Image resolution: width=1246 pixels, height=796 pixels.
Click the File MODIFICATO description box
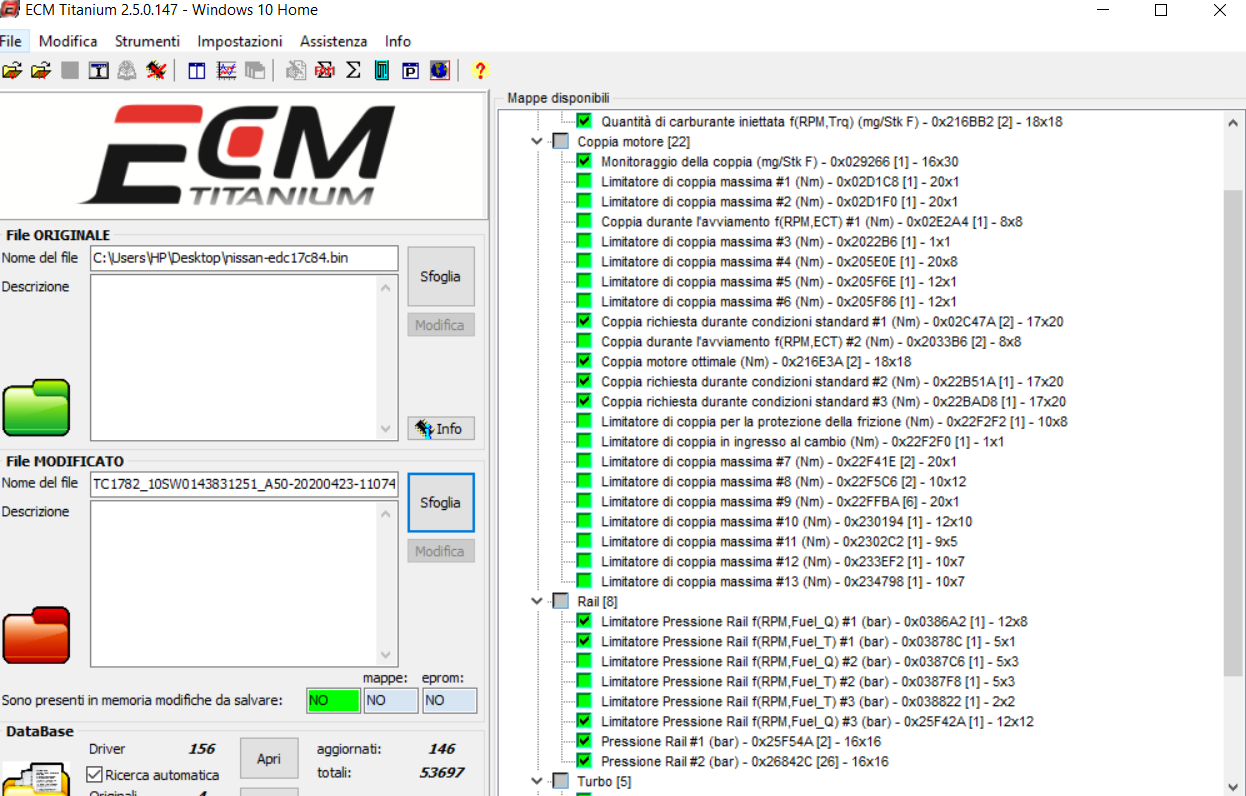[244, 584]
